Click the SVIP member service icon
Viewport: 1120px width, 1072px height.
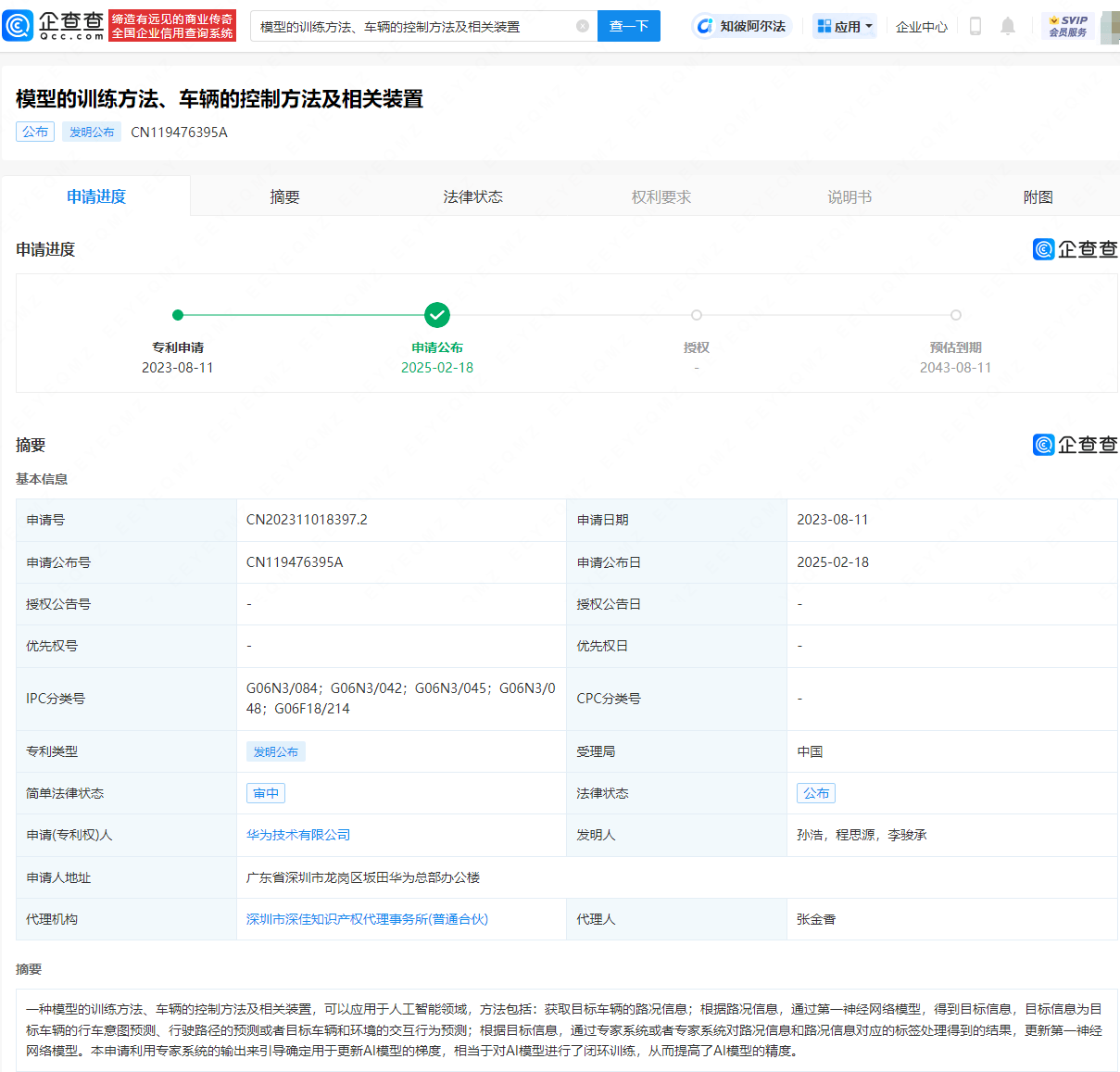1068,26
